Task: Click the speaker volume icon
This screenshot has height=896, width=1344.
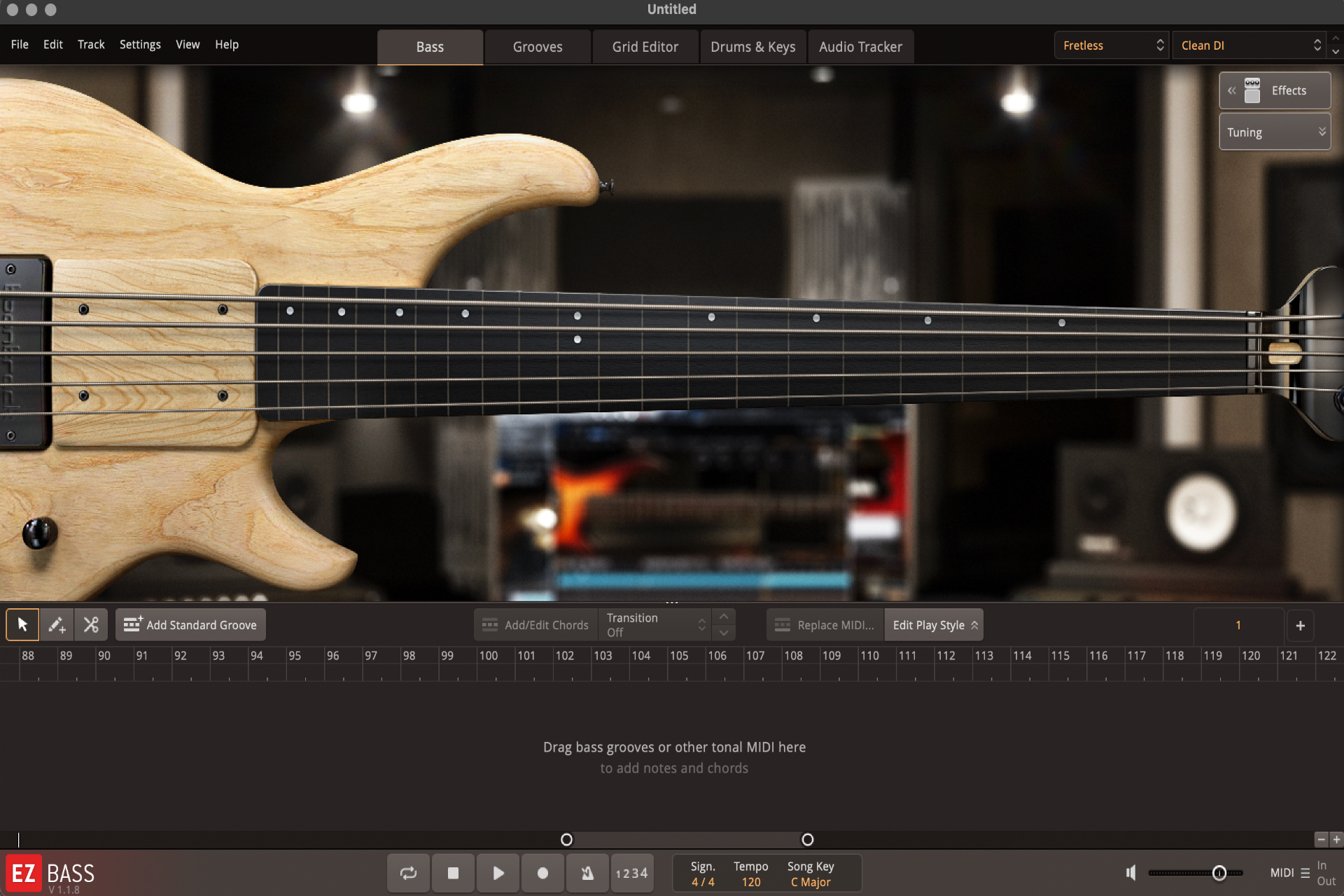Action: click(x=1130, y=872)
